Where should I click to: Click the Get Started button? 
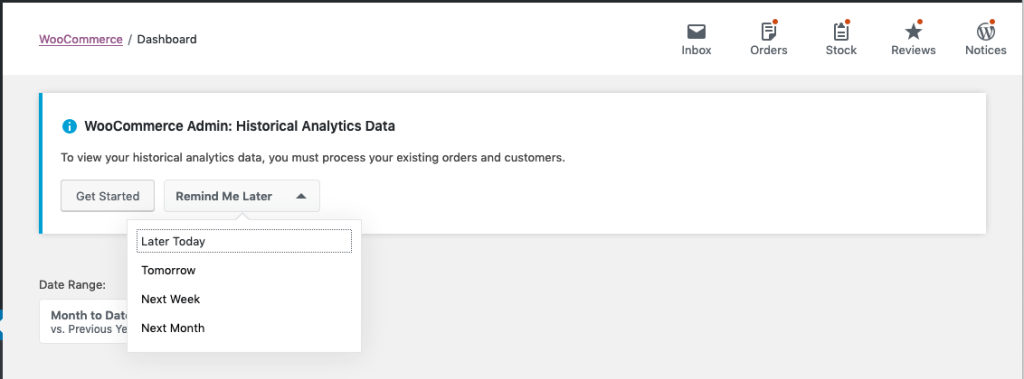pyautogui.click(x=108, y=196)
